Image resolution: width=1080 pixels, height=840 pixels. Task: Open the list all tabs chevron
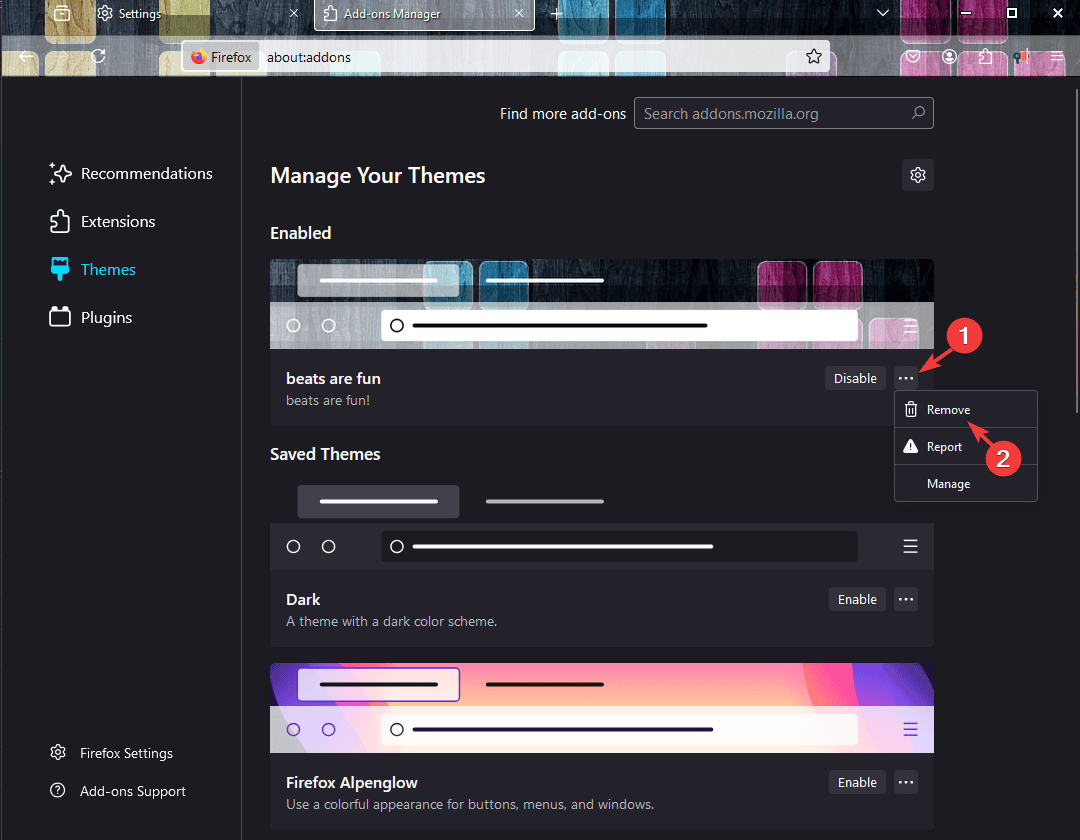882,13
